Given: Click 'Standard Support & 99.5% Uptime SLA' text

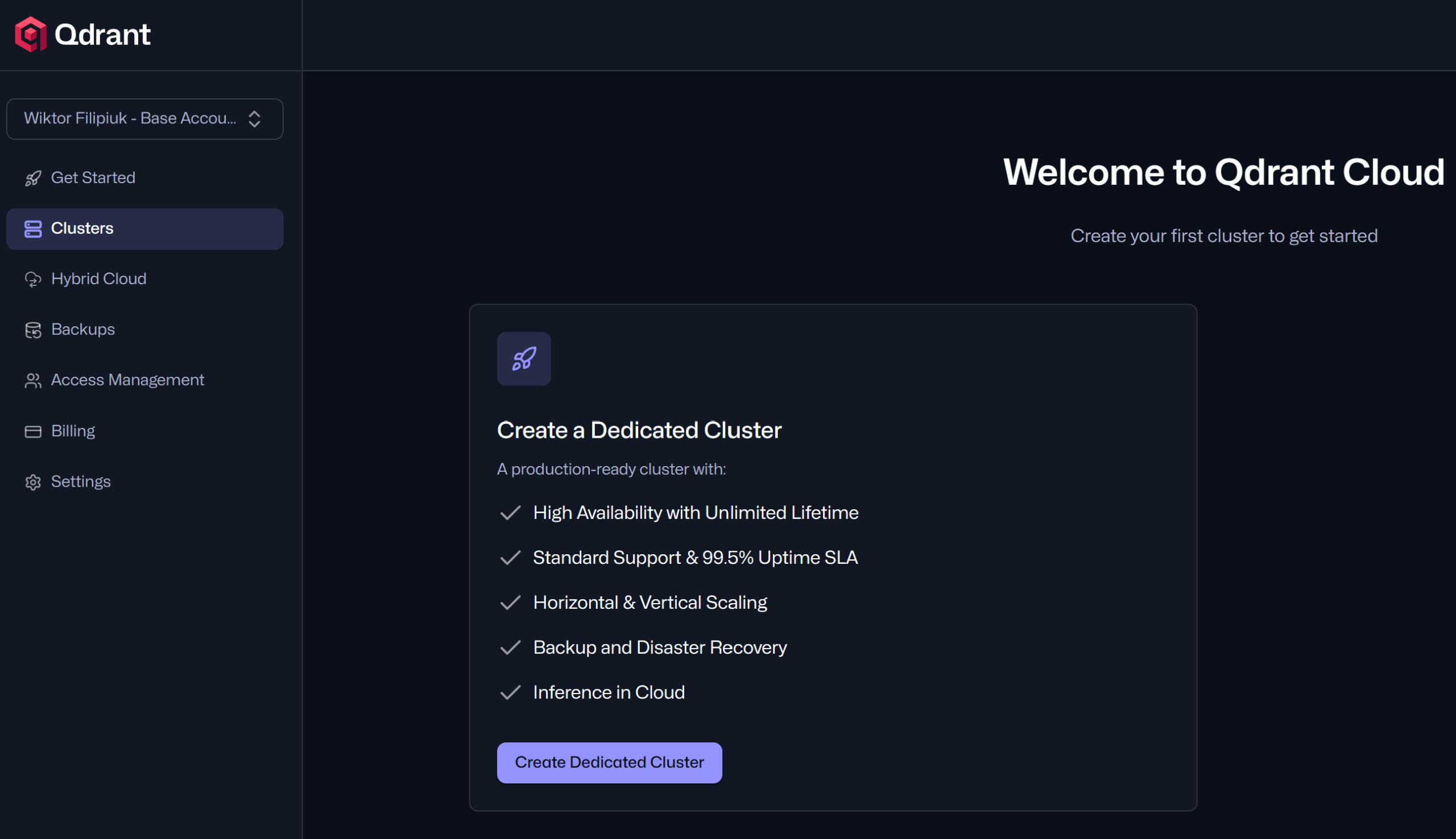Looking at the screenshot, I should (695, 558).
